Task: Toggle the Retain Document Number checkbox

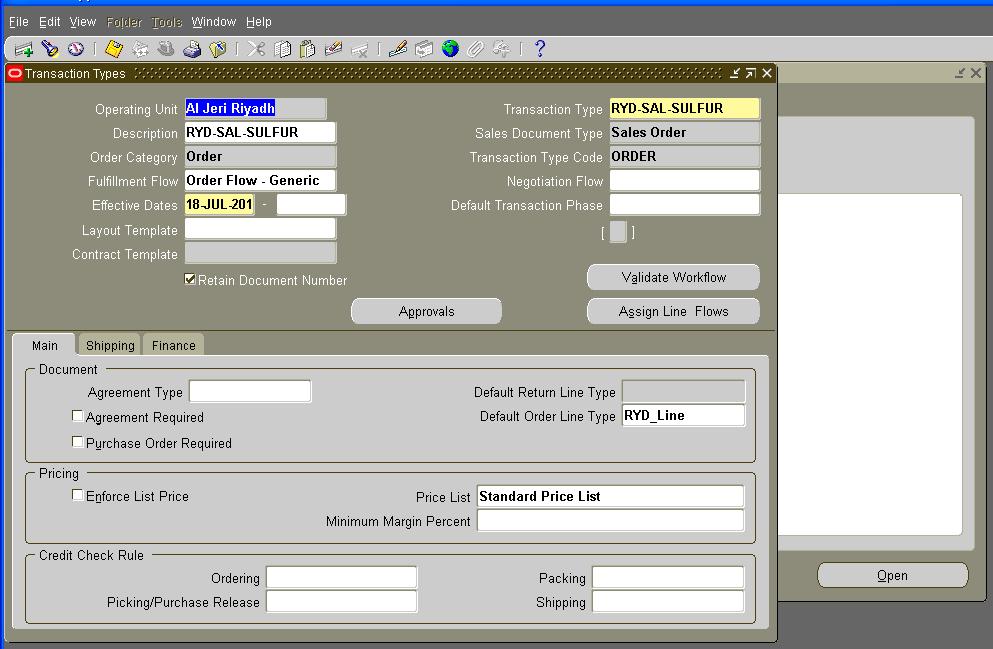Action: click(x=189, y=280)
